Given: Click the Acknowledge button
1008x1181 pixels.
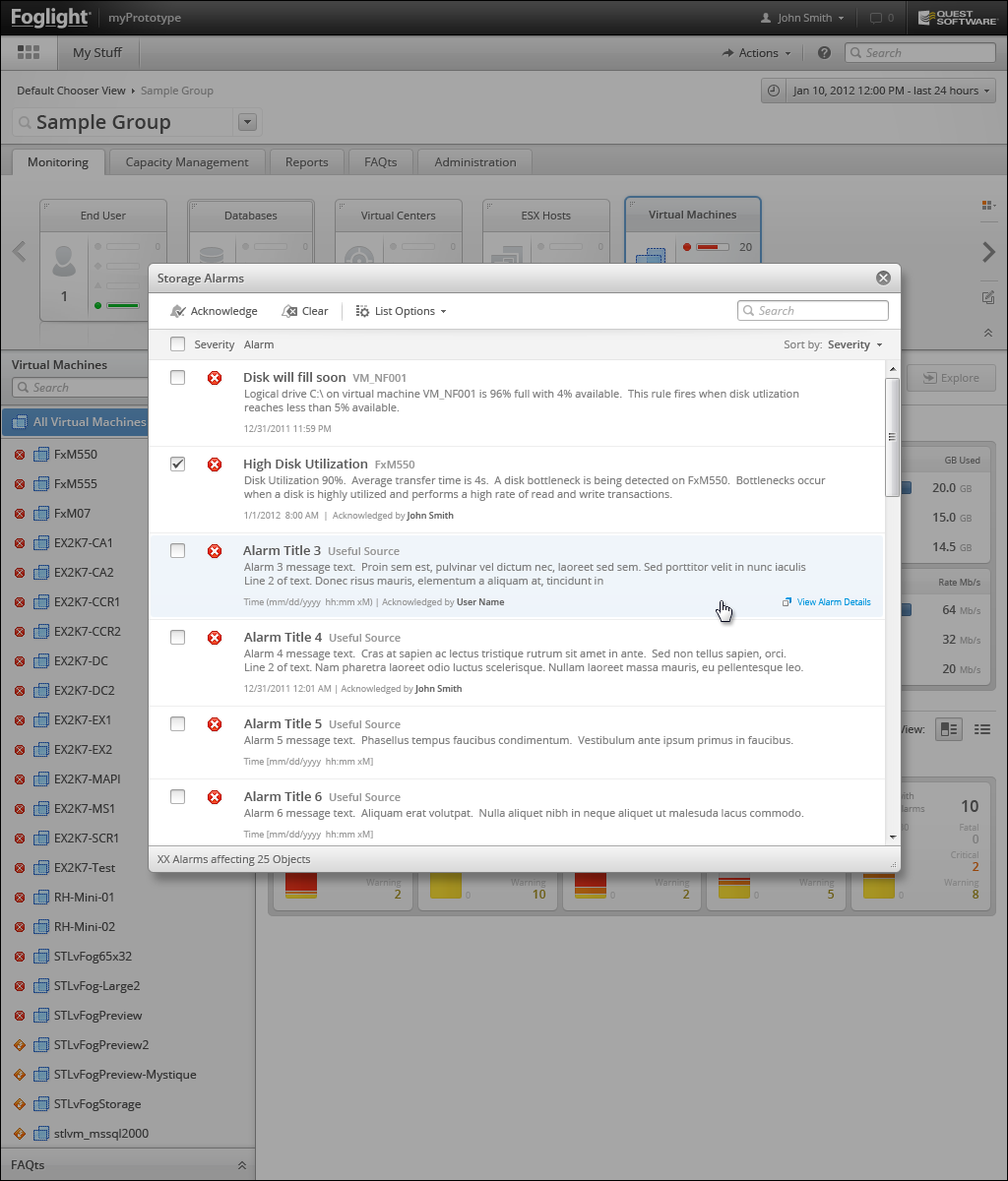Looking at the screenshot, I should coord(214,311).
